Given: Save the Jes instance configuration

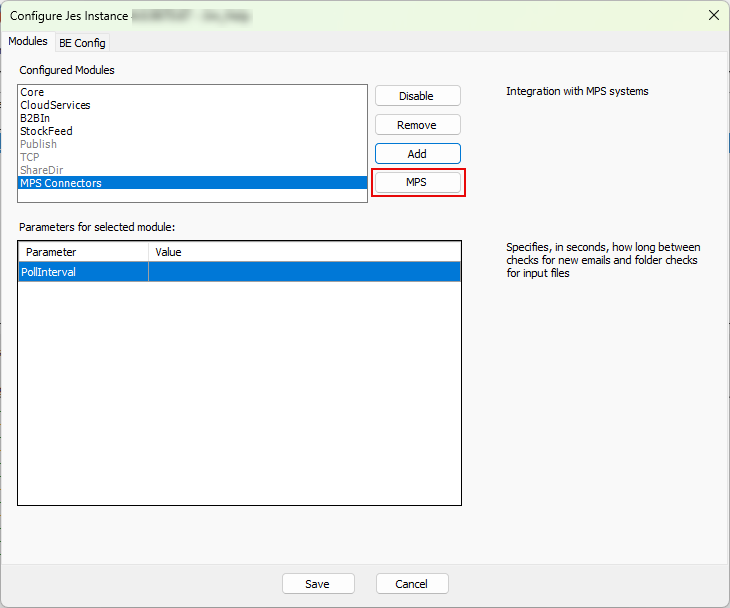Looking at the screenshot, I should (x=318, y=584).
